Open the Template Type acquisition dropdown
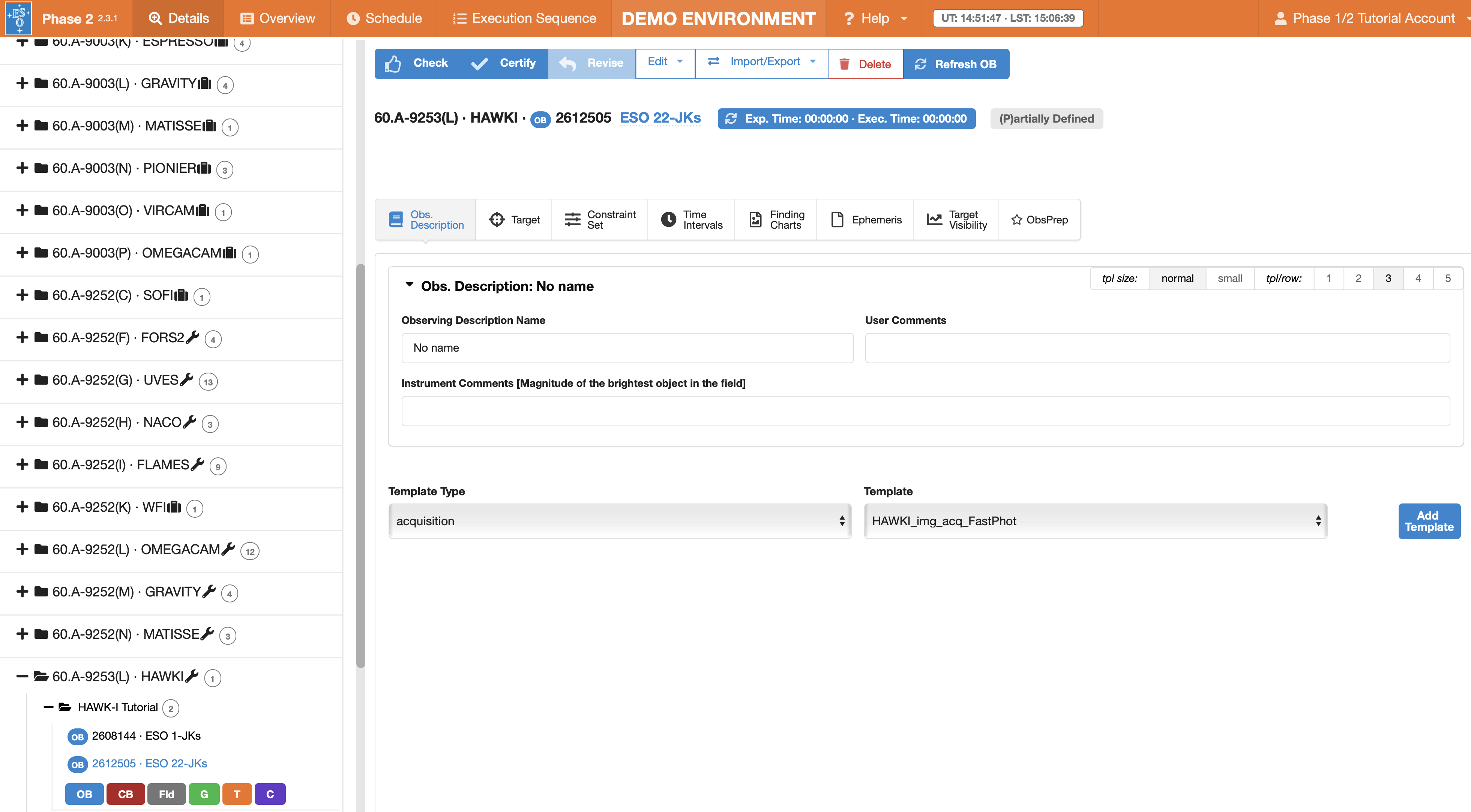 click(620, 521)
